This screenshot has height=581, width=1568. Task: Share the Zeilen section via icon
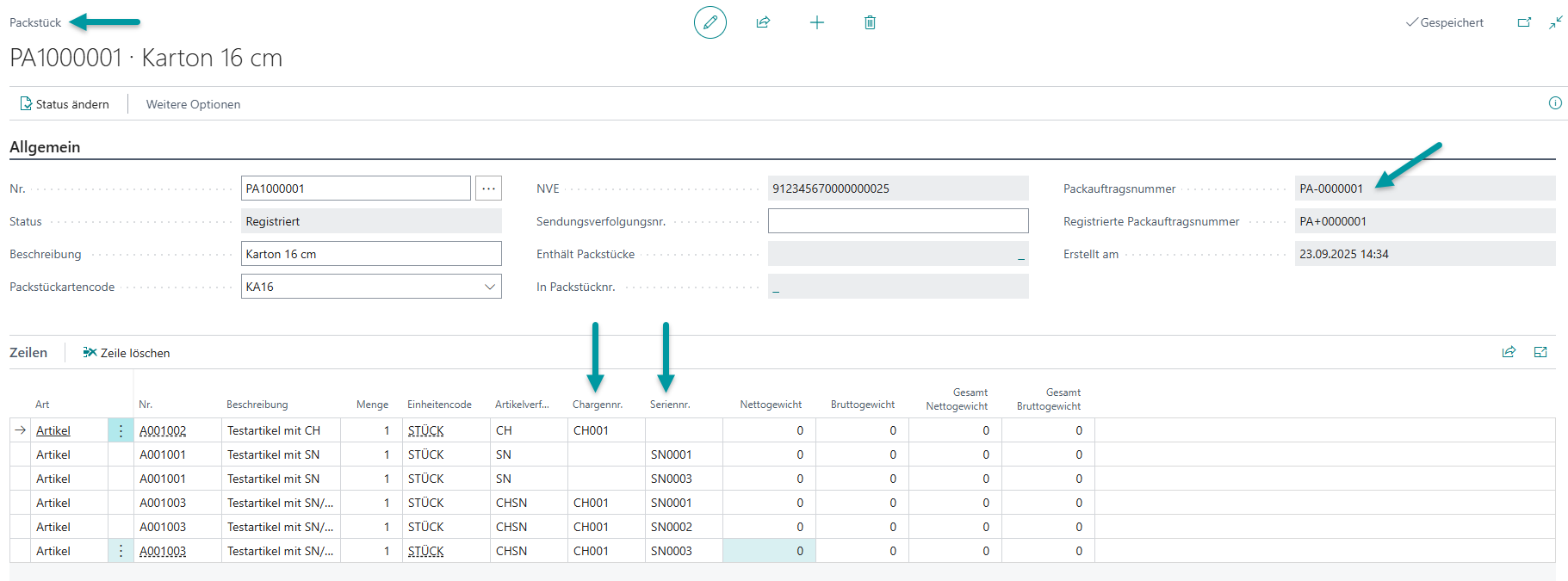coord(1509,352)
